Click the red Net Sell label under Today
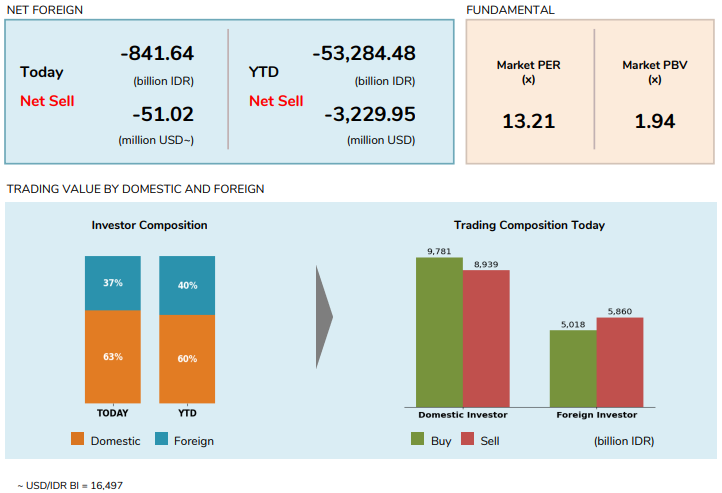Screen dimensions: 722x493 (47, 101)
